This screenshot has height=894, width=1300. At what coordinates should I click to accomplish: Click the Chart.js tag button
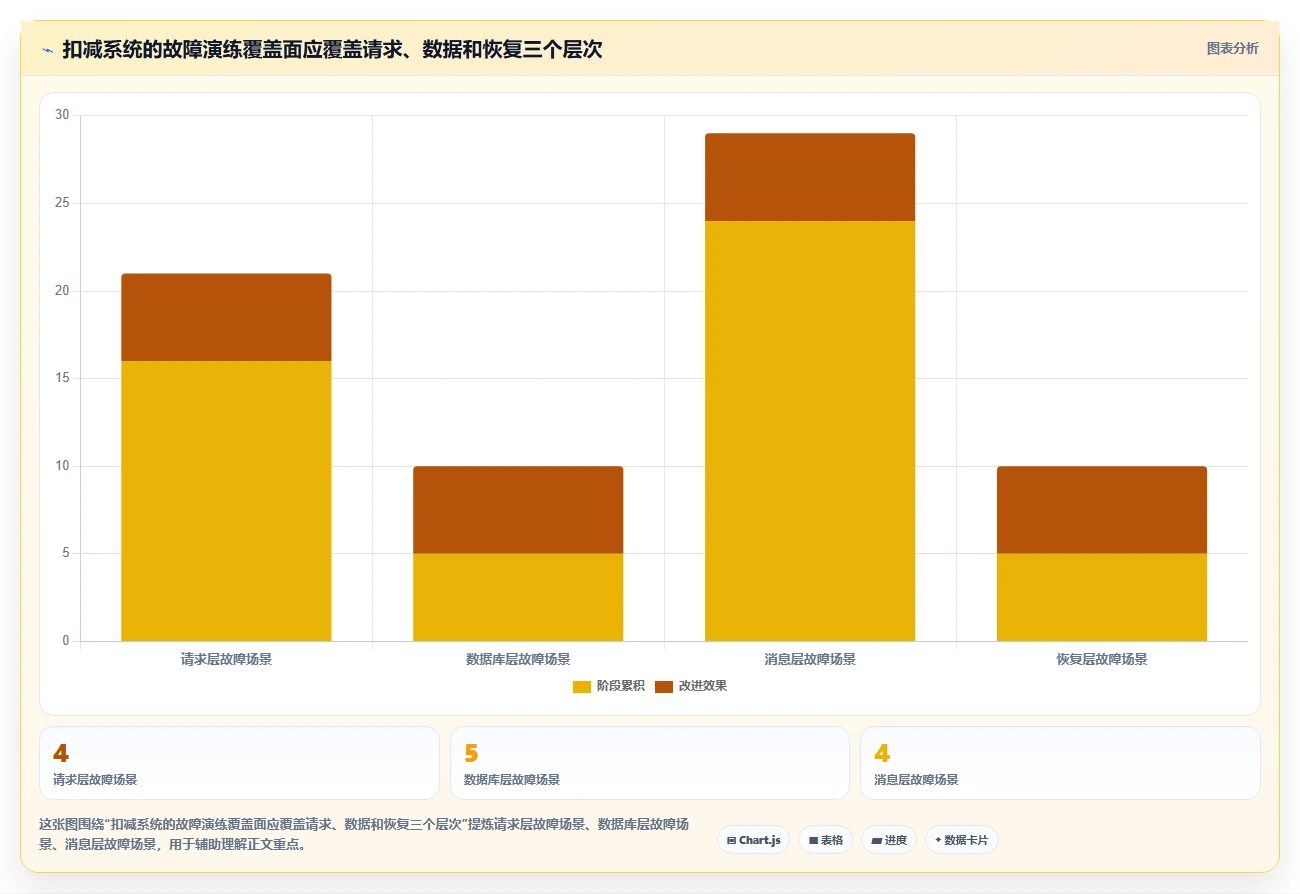coord(753,840)
